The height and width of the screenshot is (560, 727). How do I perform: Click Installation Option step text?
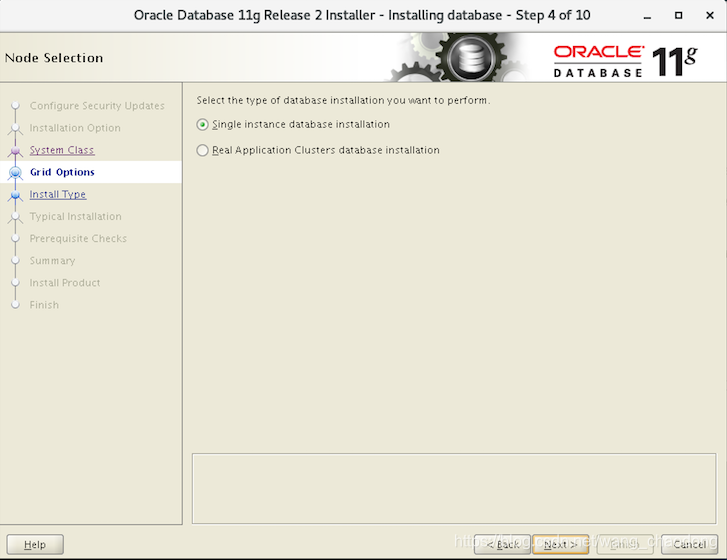[x=75, y=128]
